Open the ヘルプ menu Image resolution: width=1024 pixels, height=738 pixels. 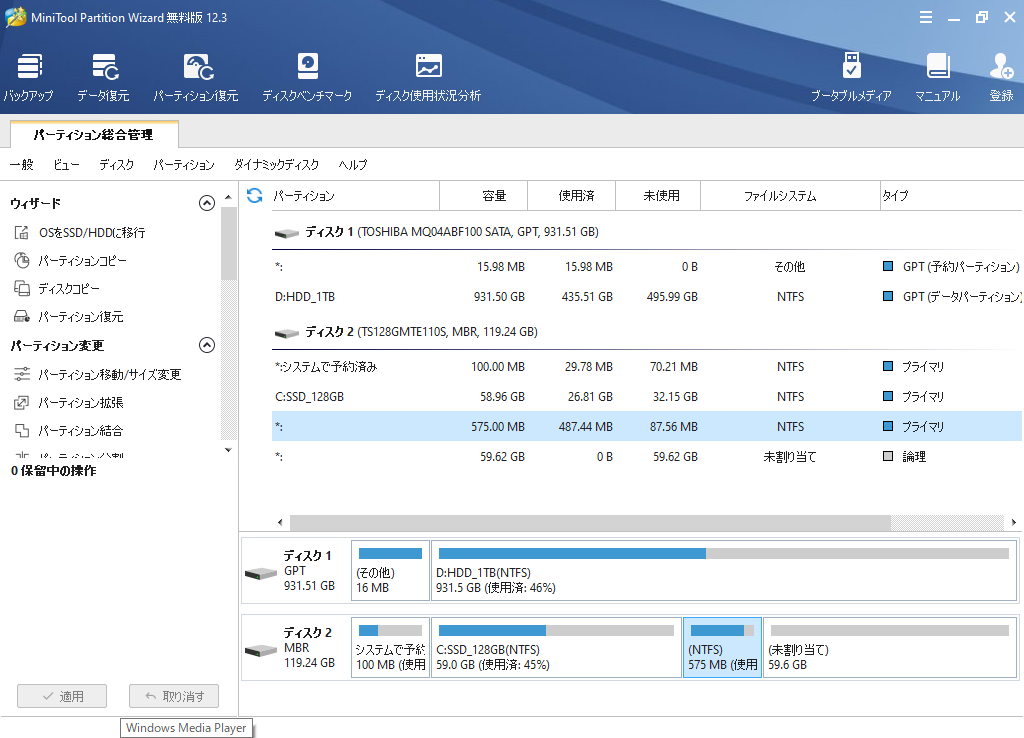point(353,165)
